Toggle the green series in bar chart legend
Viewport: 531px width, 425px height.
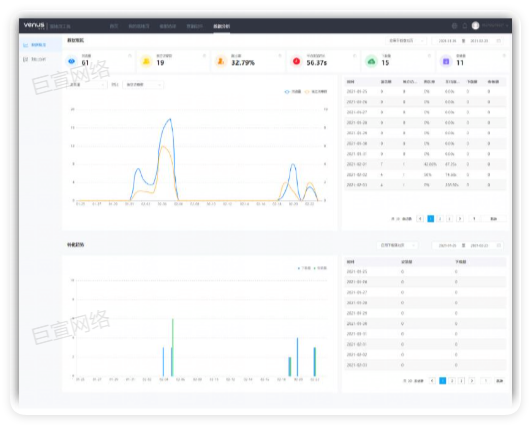(320, 268)
